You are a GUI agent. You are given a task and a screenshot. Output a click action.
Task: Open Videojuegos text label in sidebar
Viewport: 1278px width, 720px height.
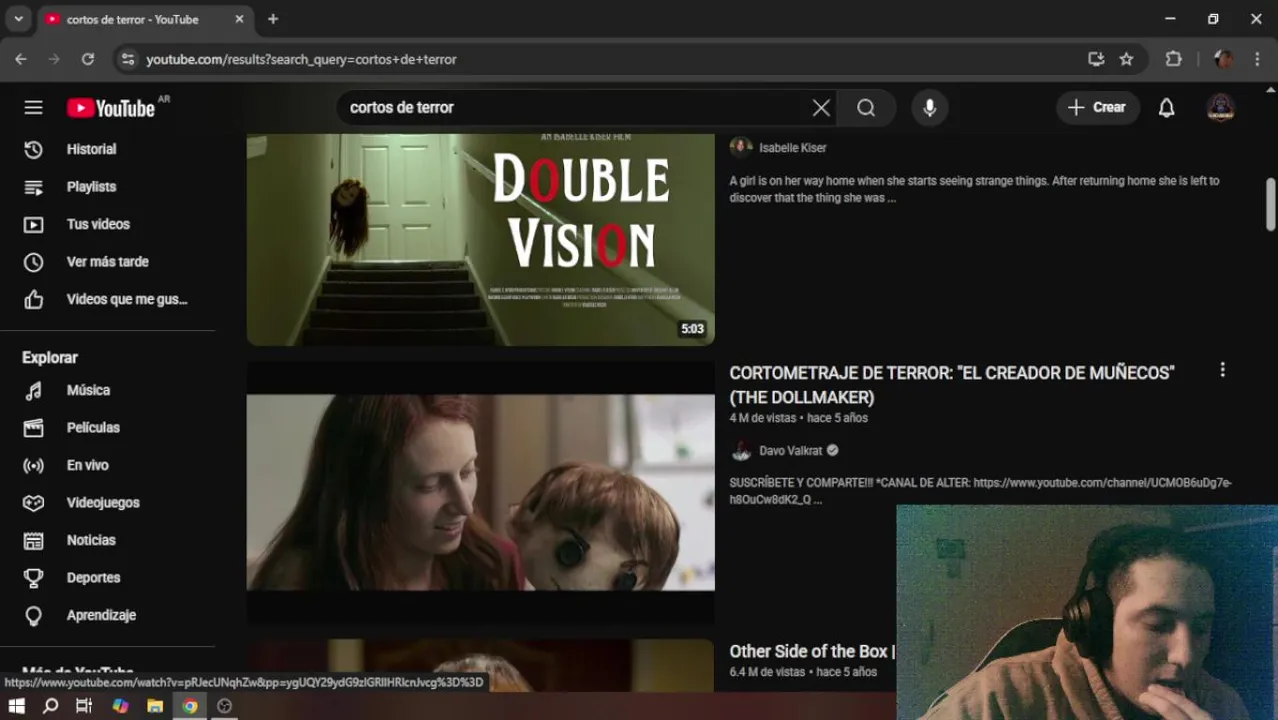[103, 503]
